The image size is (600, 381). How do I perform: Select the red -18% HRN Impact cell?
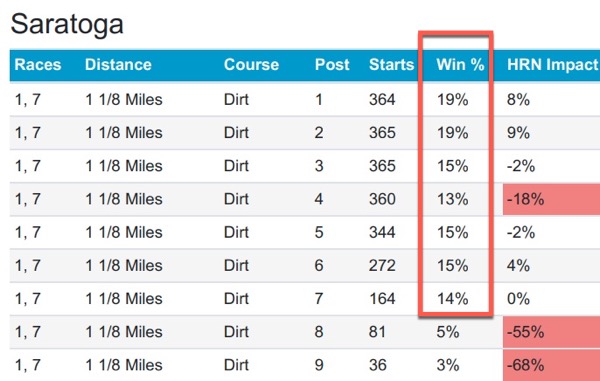551,199
